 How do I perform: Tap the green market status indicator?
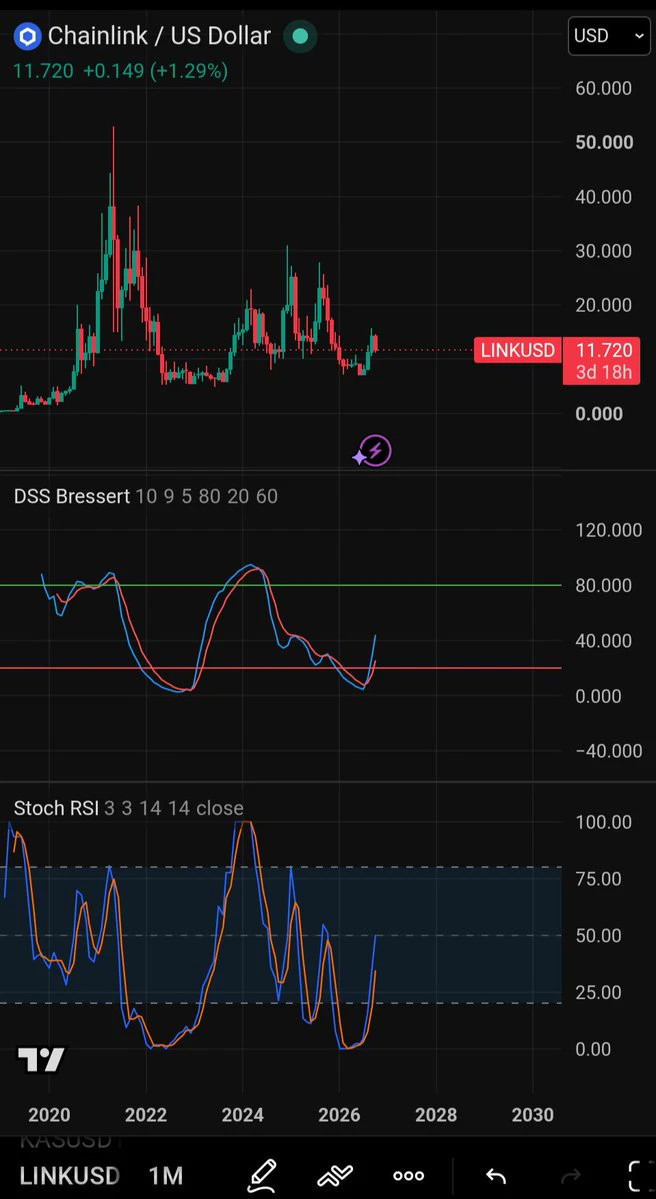point(300,36)
